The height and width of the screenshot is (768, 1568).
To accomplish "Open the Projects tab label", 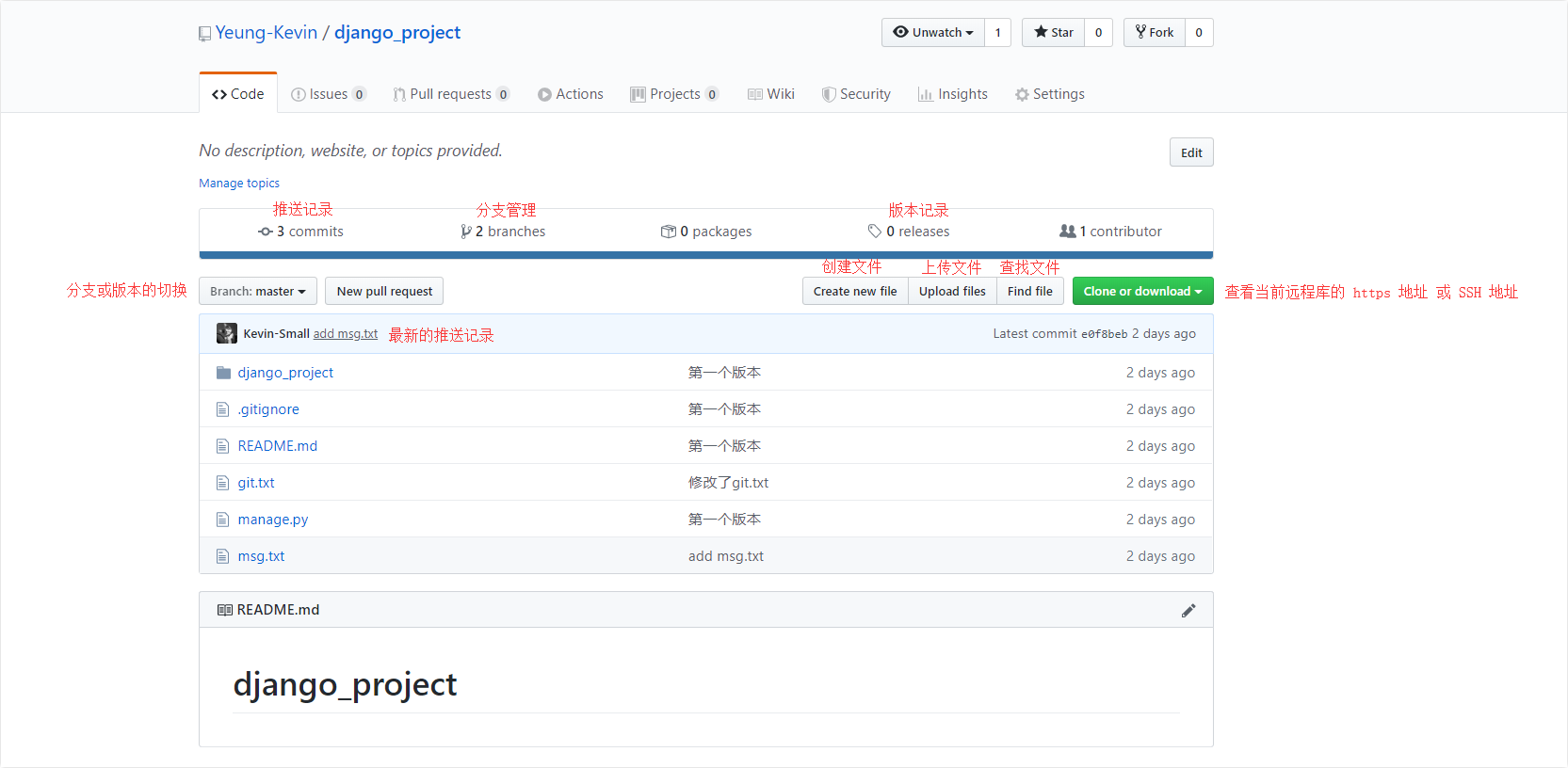I will pyautogui.click(x=675, y=94).
